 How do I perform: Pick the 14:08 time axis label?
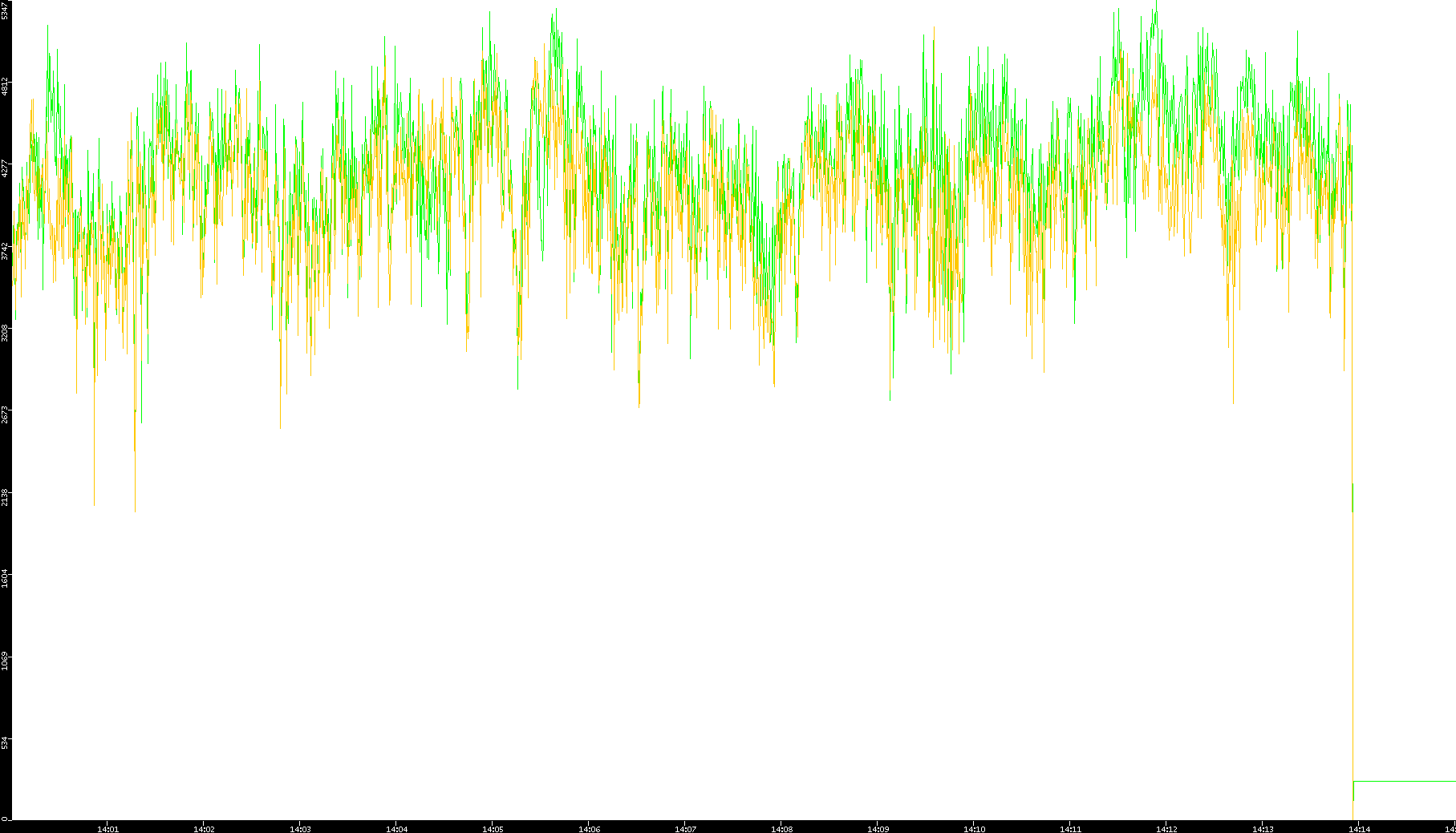781,829
